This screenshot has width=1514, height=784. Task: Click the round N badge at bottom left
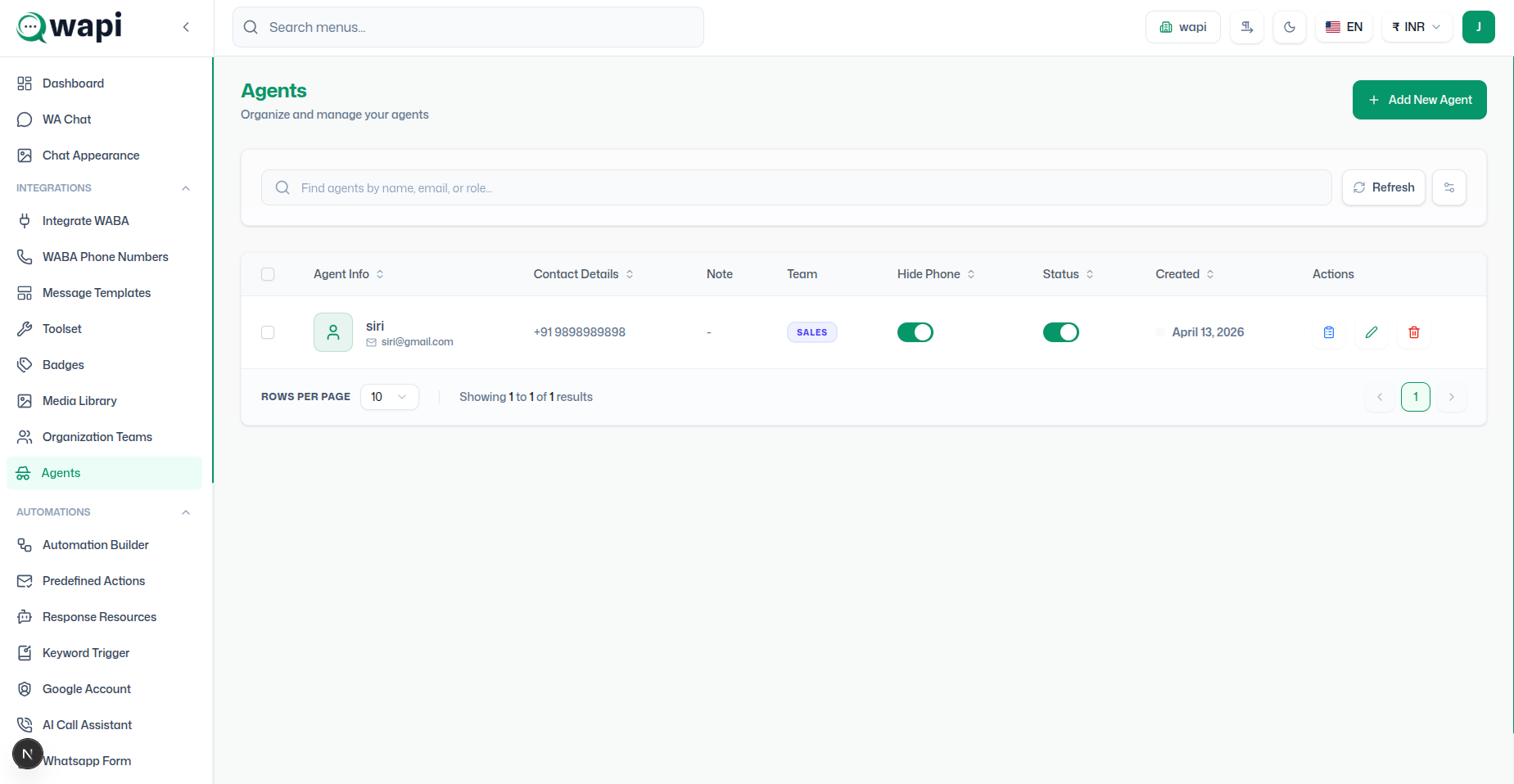[28, 754]
